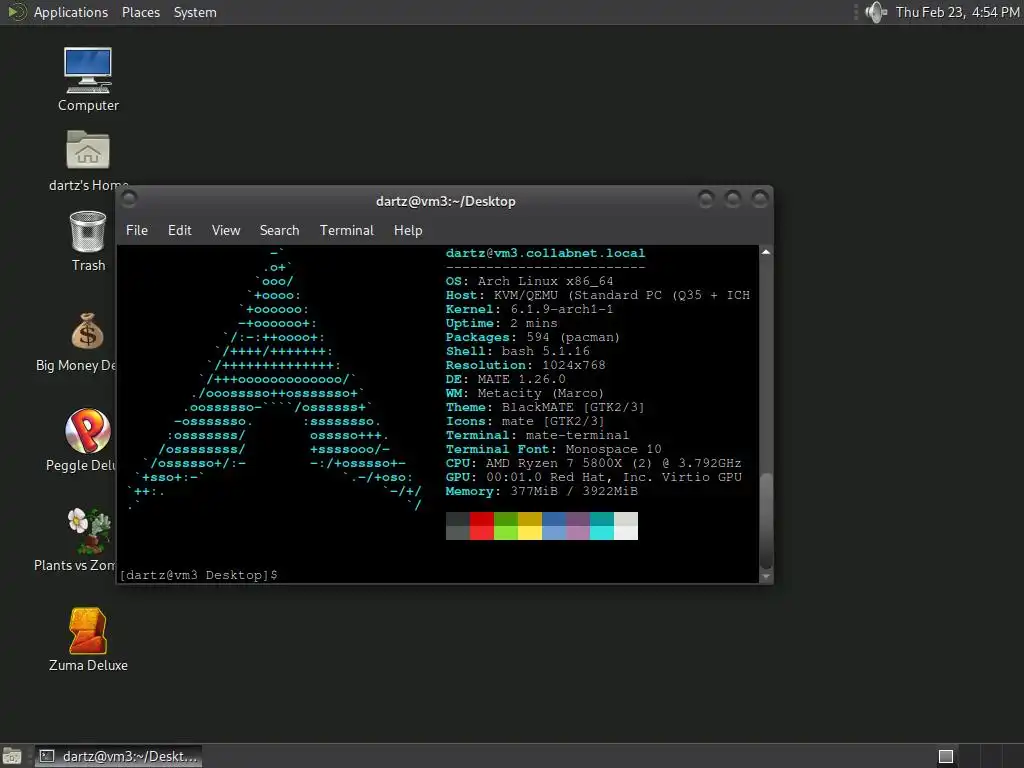Image resolution: width=1024 pixels, height=768 pixels.
Task: Open the Terminal menu in menubar
Action: click(x=347, y=230)
